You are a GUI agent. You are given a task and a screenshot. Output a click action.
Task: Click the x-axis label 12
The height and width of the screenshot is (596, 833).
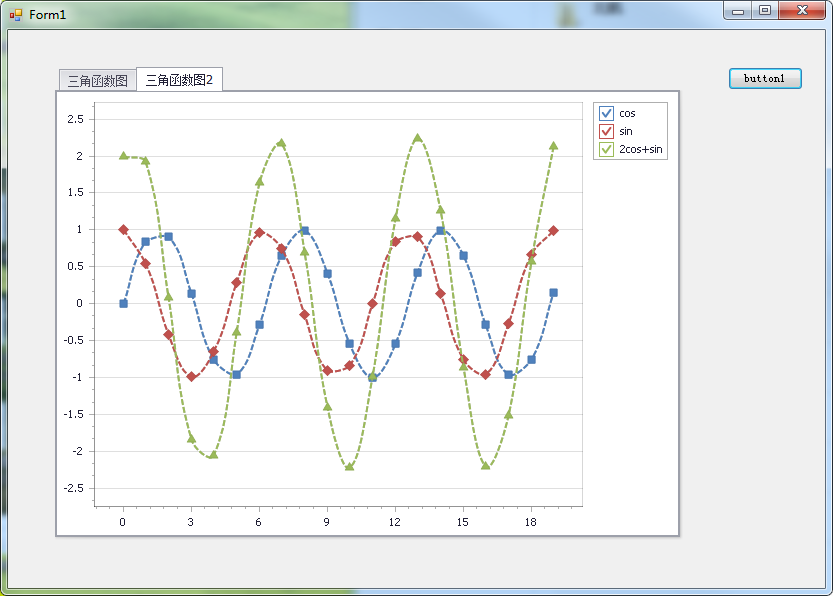coord(394,522)
